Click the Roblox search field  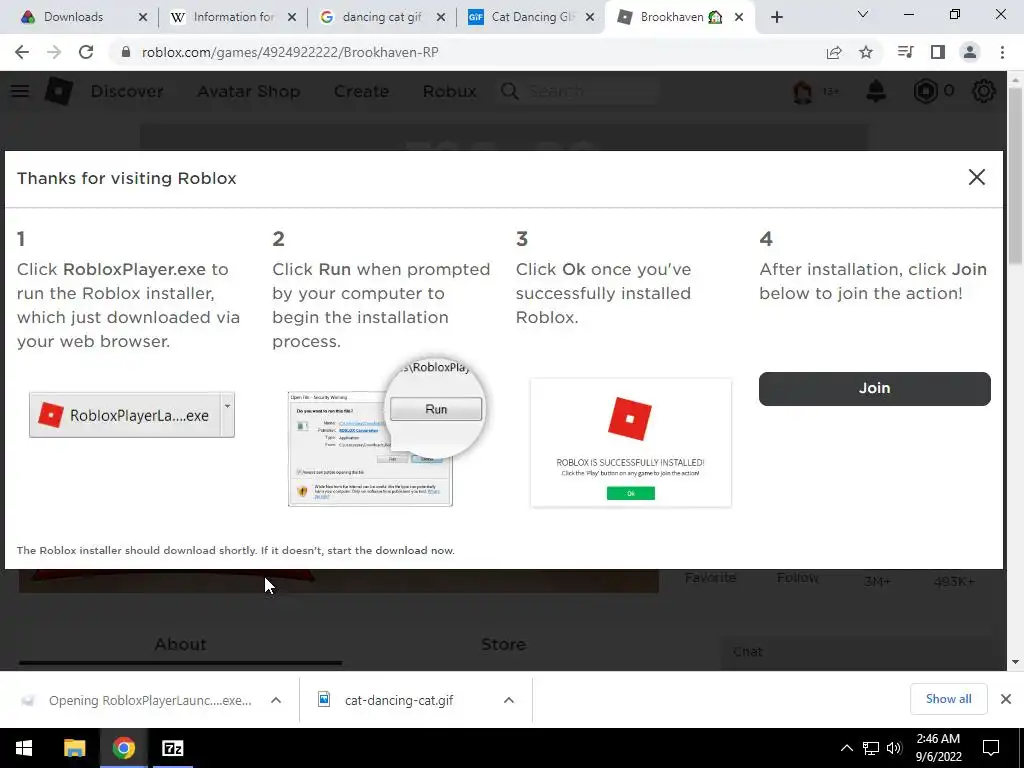578,91
